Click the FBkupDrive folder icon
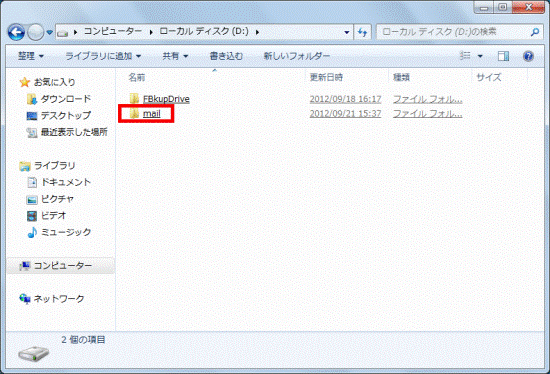Image resolution: width=550 pixels, height=374 pixels. click(134, 99)
